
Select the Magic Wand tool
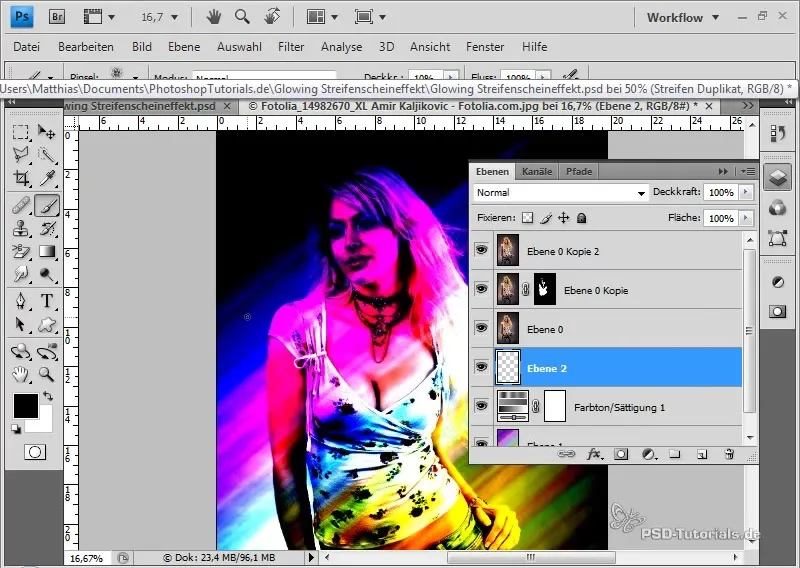pyautogui.click(x=47, y=155)
